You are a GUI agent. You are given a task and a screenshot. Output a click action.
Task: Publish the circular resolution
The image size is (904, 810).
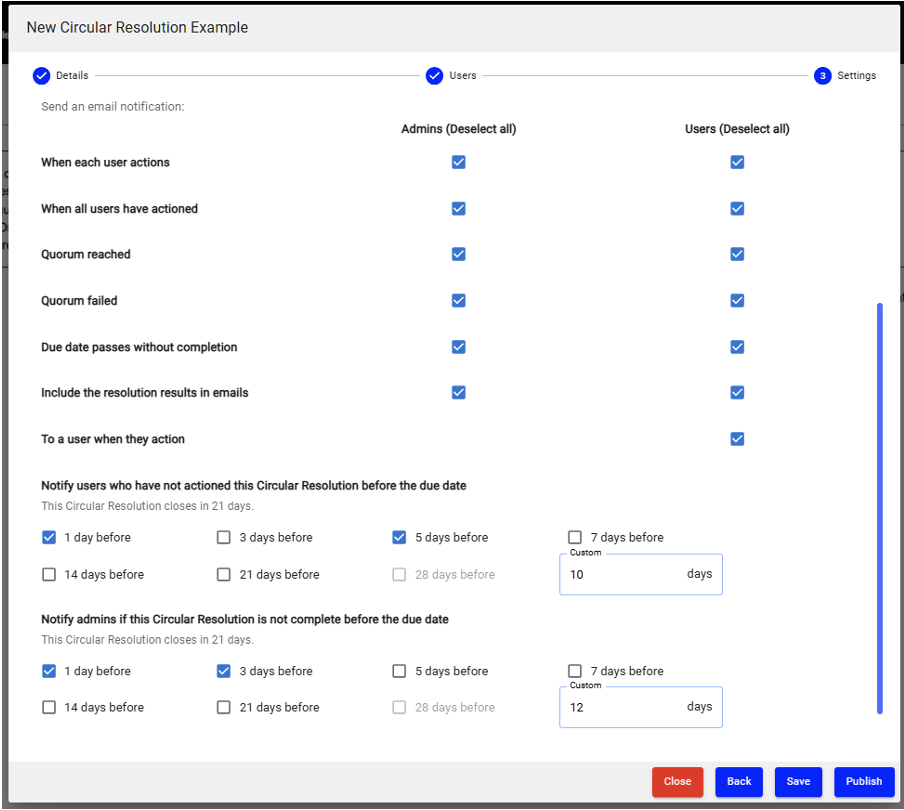[x=863, y=782]
